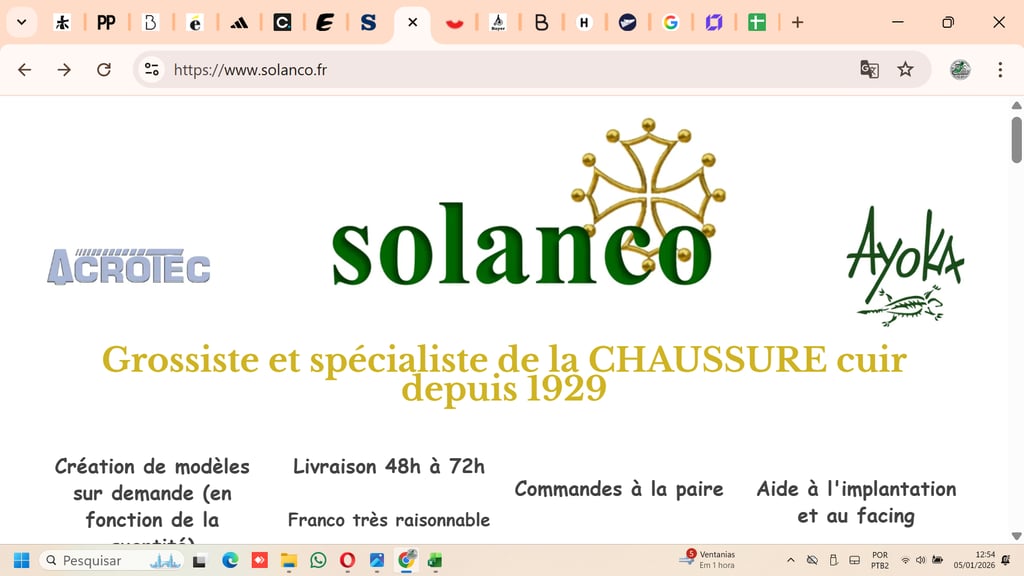This screenshot has width=1024, height=576.
Task: Switch to the purple square favicon tab
Action: tap(714, 23)
